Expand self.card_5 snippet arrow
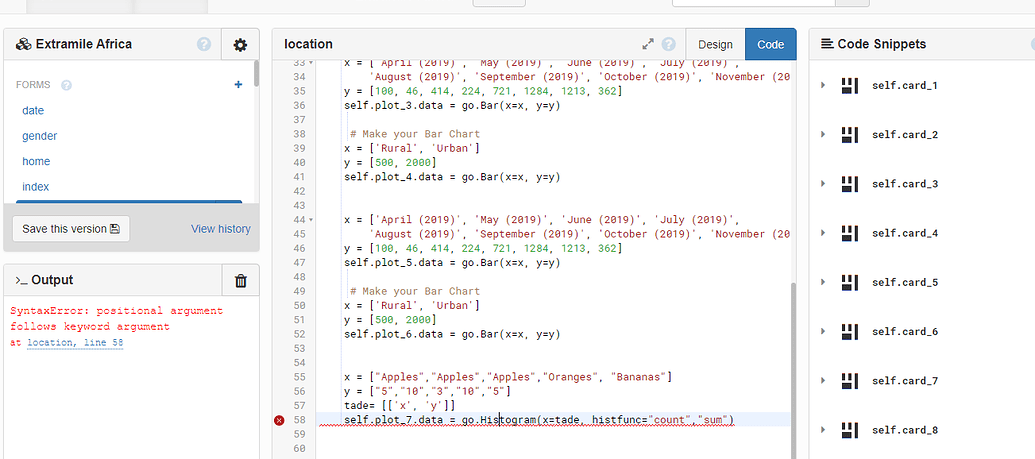This screenshot has width=1035, height=459. (x=823, y=282)
